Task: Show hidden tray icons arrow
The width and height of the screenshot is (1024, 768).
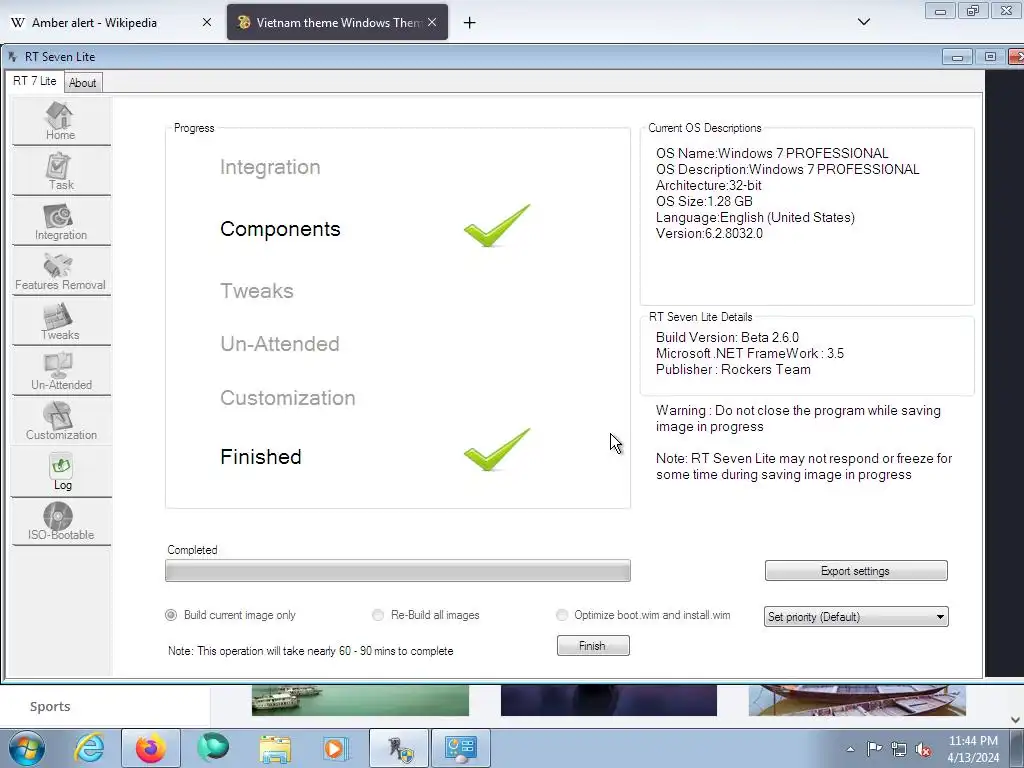Action: tap(850, 750)
